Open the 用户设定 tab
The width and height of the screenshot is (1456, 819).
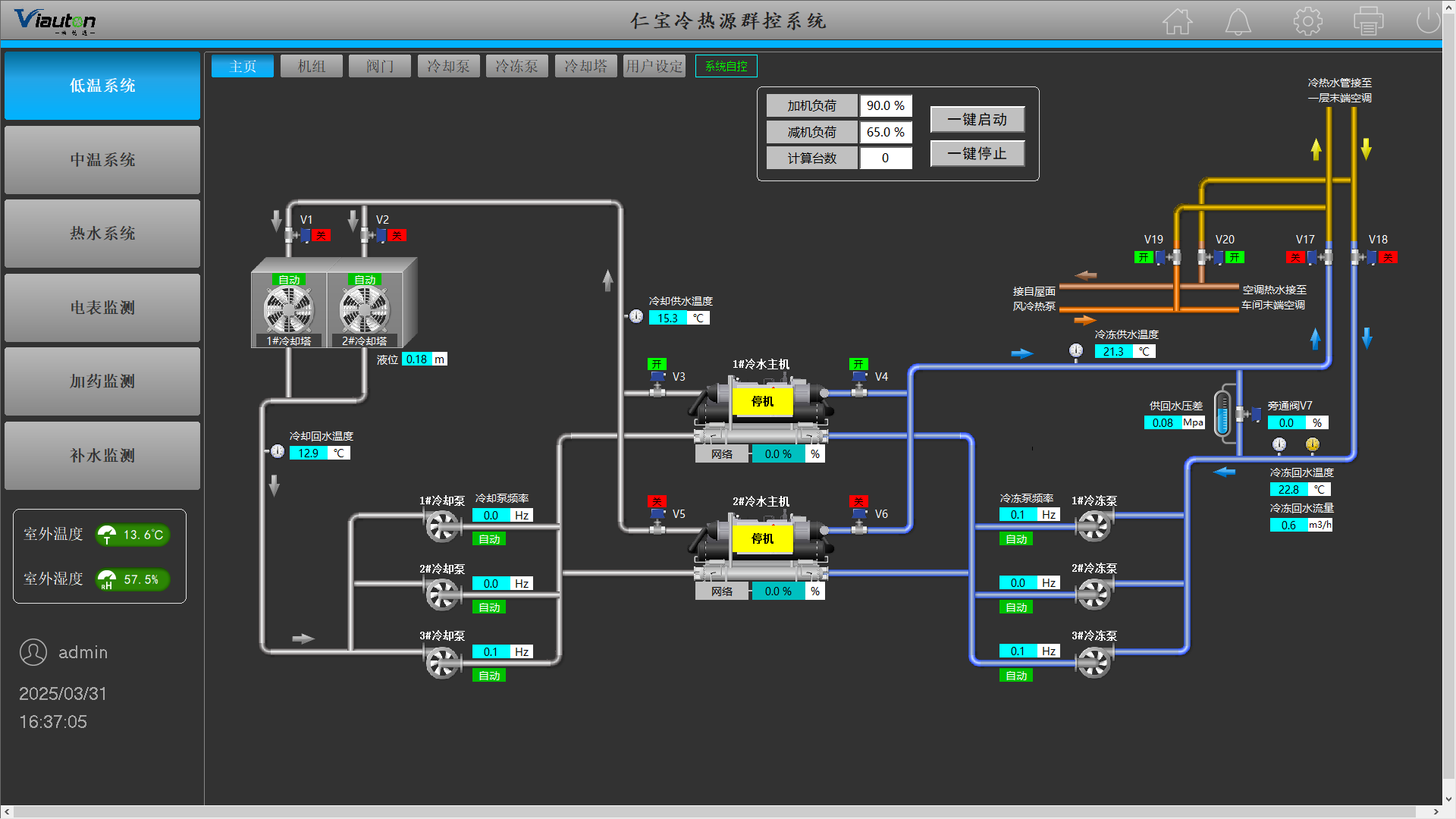pos(654,67)
